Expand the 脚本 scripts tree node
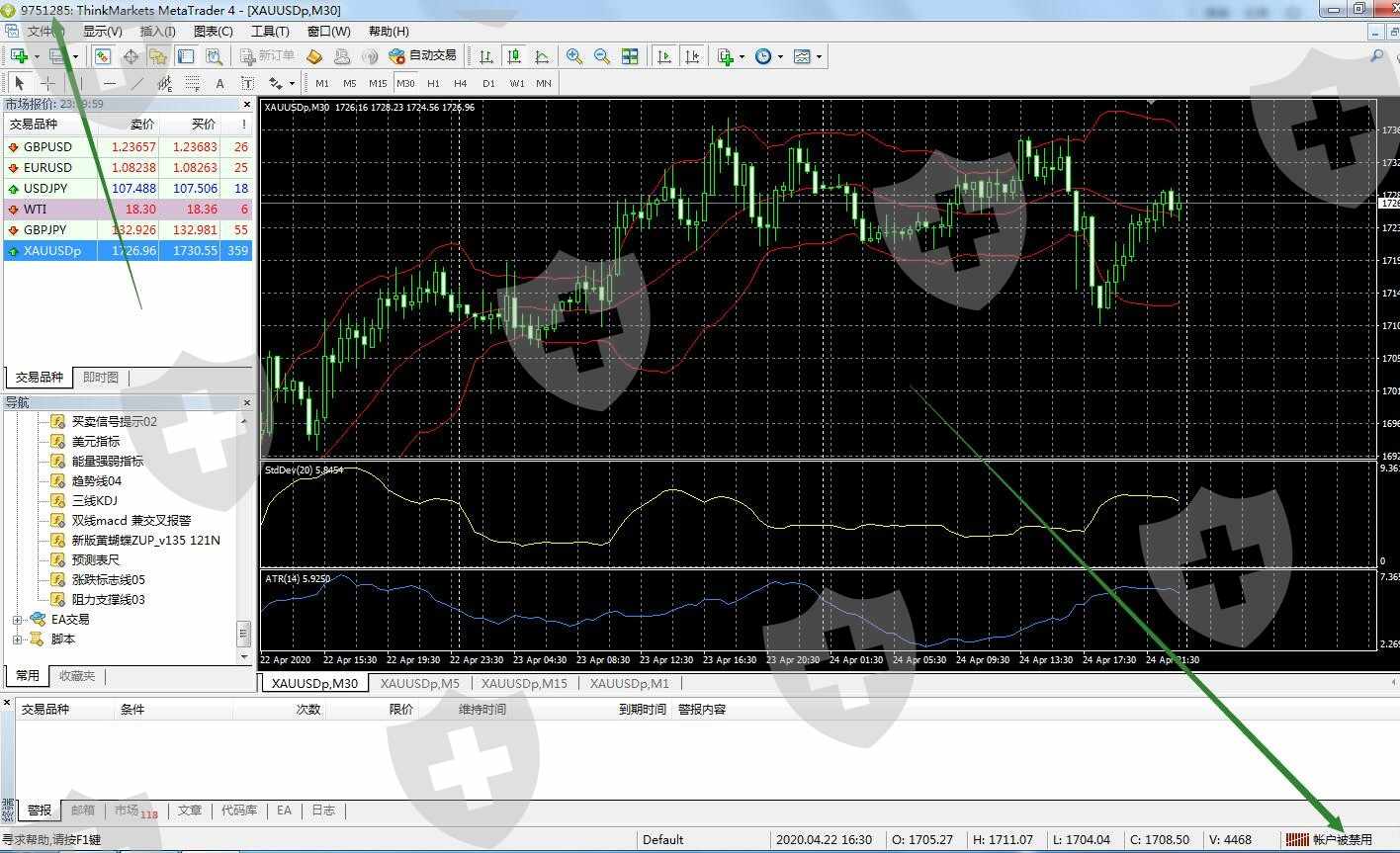1400x853 pixels. [x=17, y=640]
